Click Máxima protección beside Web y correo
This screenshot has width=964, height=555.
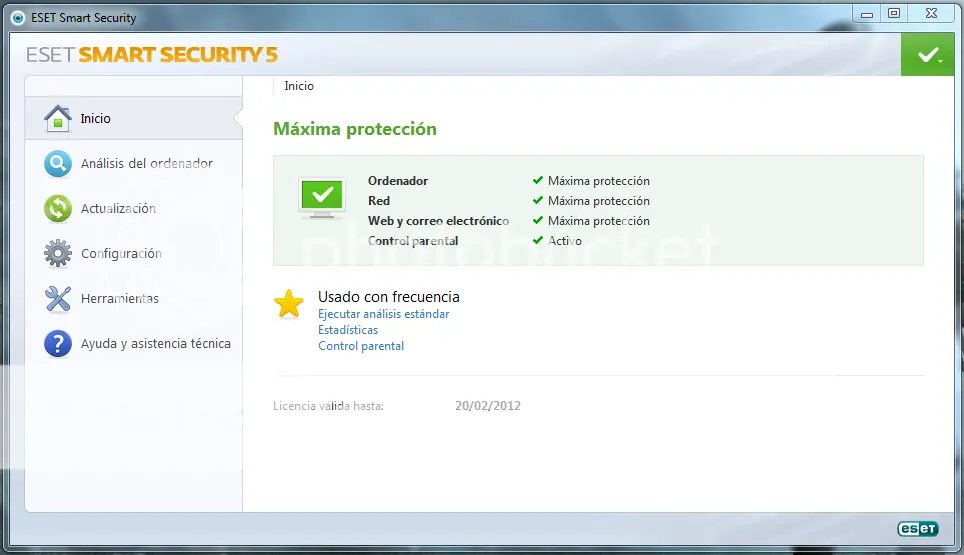coord(599,221)
